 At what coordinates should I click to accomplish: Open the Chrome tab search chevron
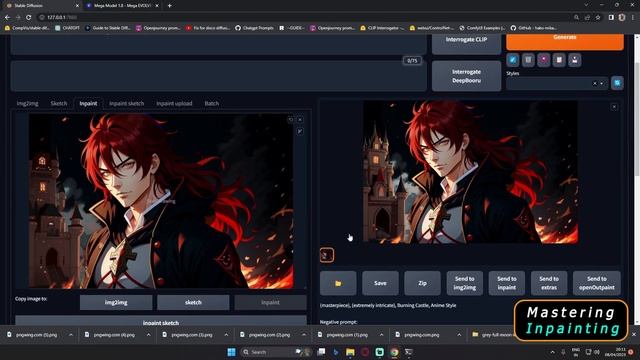click(586, 5)
